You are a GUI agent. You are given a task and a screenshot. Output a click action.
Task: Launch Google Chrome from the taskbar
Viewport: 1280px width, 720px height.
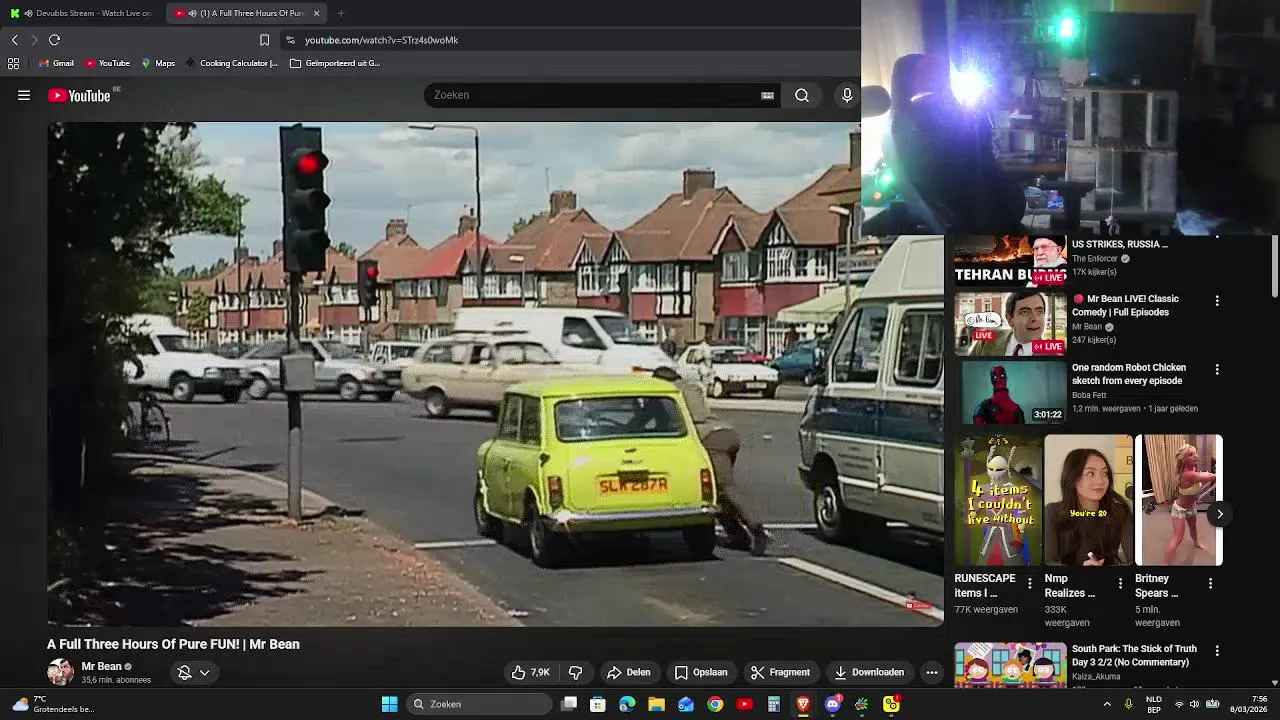tap(715, 704)
